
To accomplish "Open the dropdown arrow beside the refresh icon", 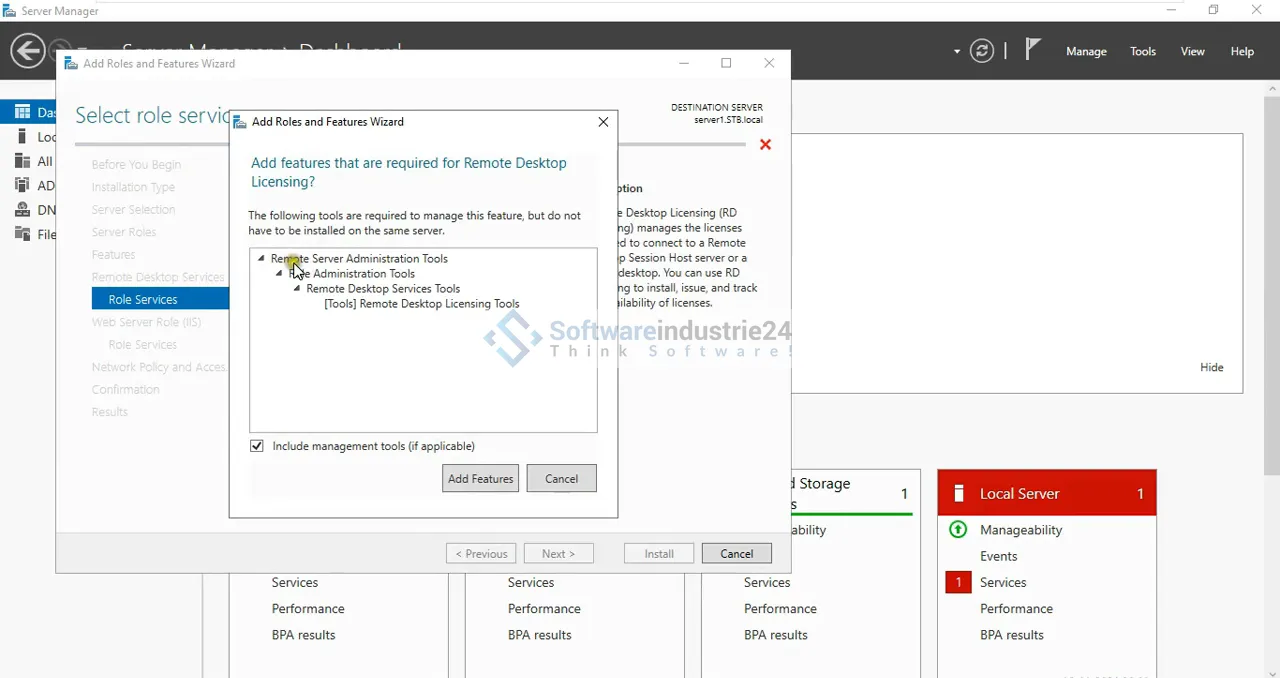I will point(957,52).
